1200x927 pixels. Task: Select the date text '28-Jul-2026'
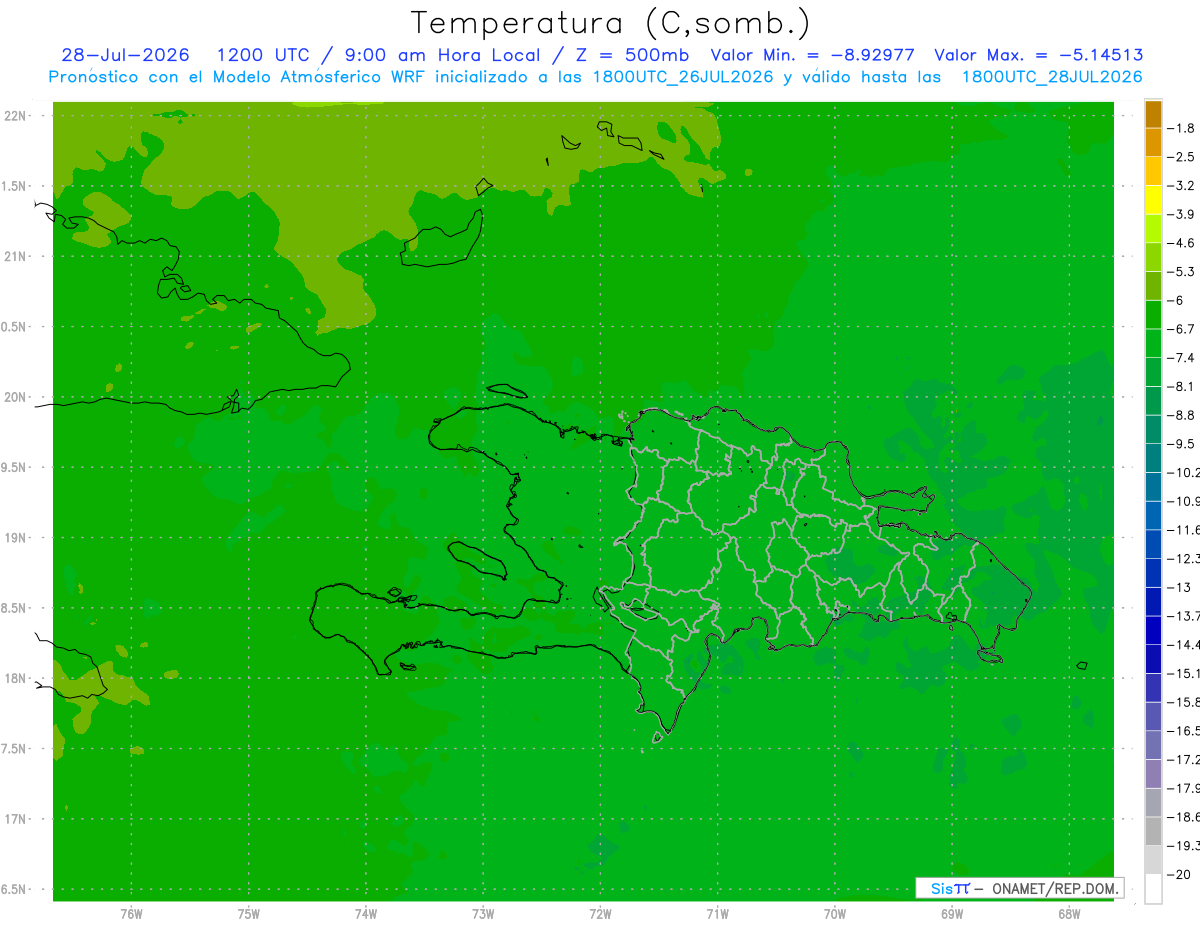[x=125, y=55]
